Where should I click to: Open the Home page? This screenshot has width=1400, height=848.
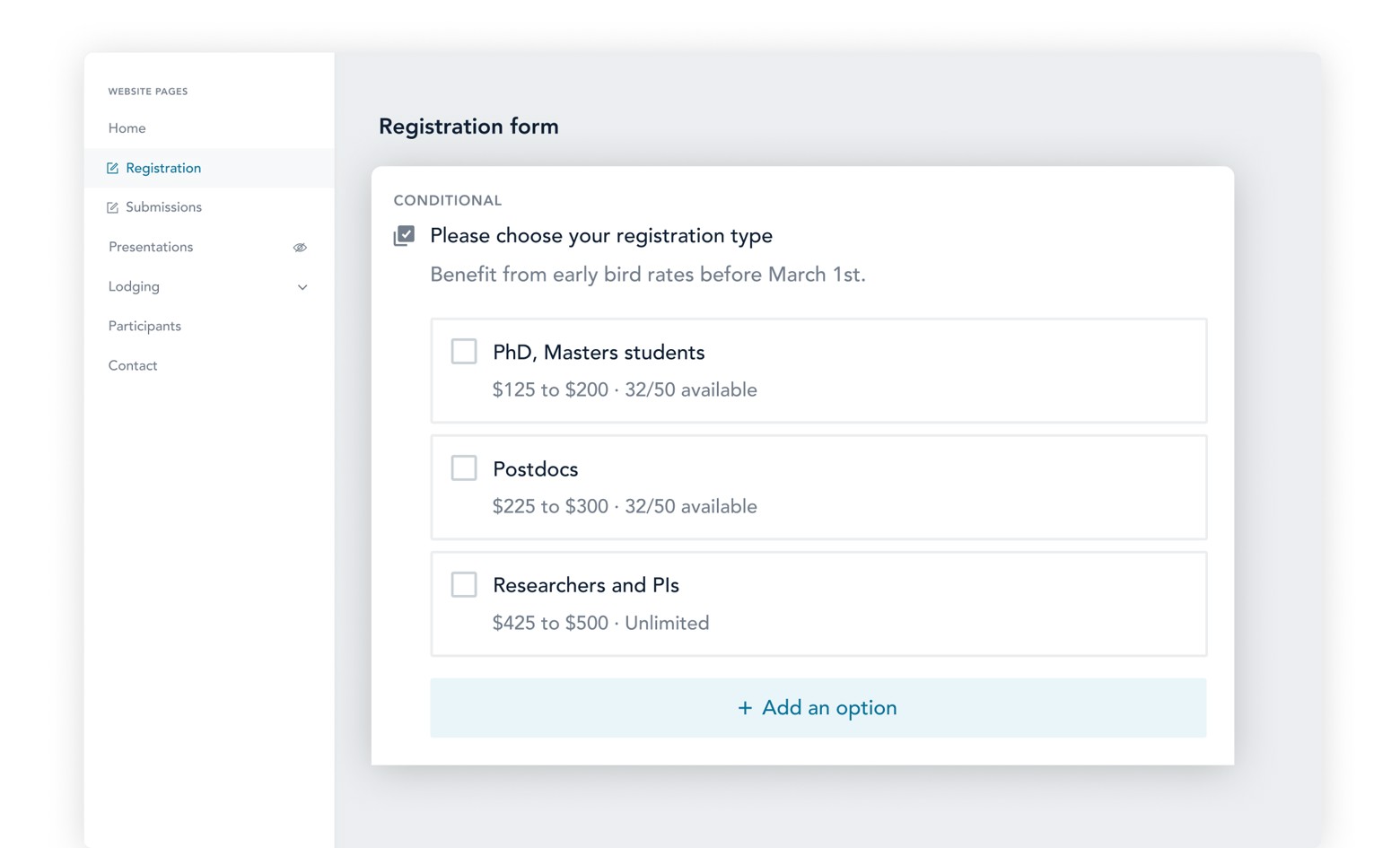(127, 128)
